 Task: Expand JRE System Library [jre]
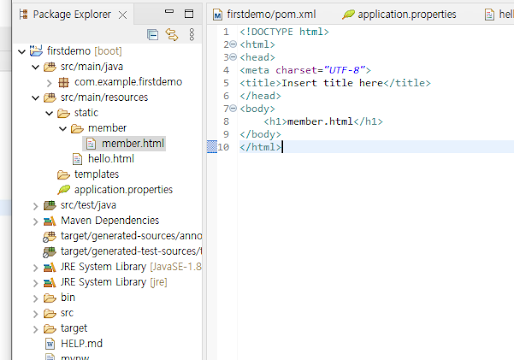point(36,283)
